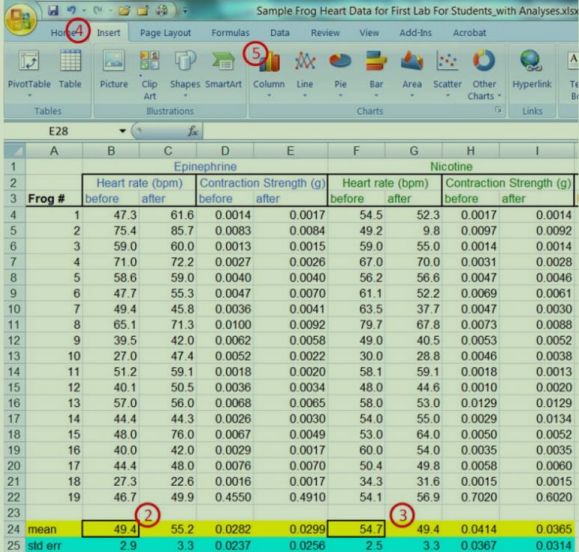Insert an Area chart

click(x=412, y=74)
